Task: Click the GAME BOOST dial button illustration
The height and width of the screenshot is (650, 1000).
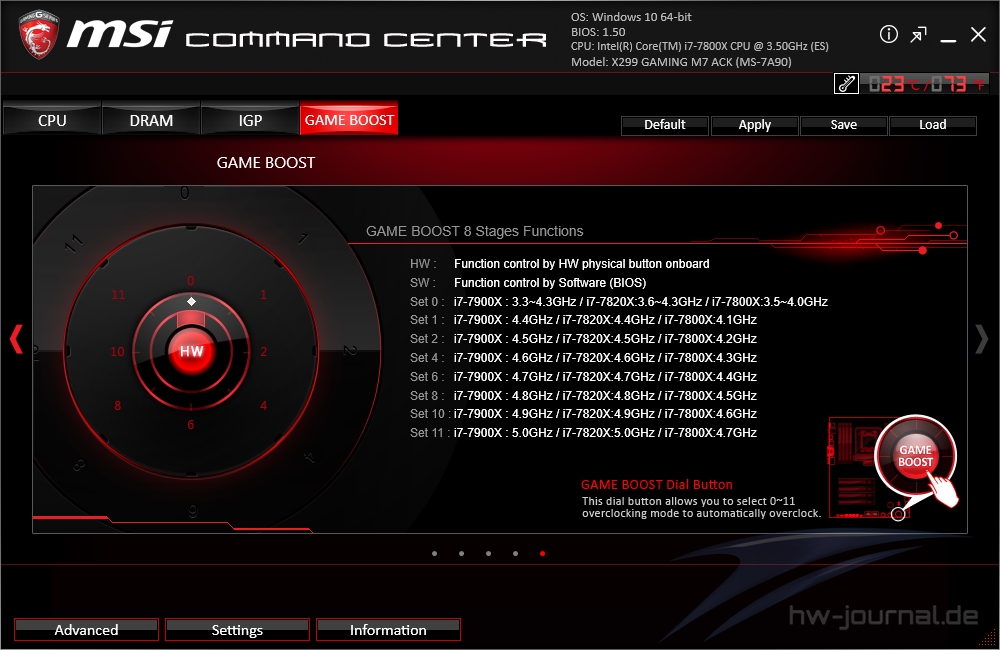Action: click(x=915, y=456)
